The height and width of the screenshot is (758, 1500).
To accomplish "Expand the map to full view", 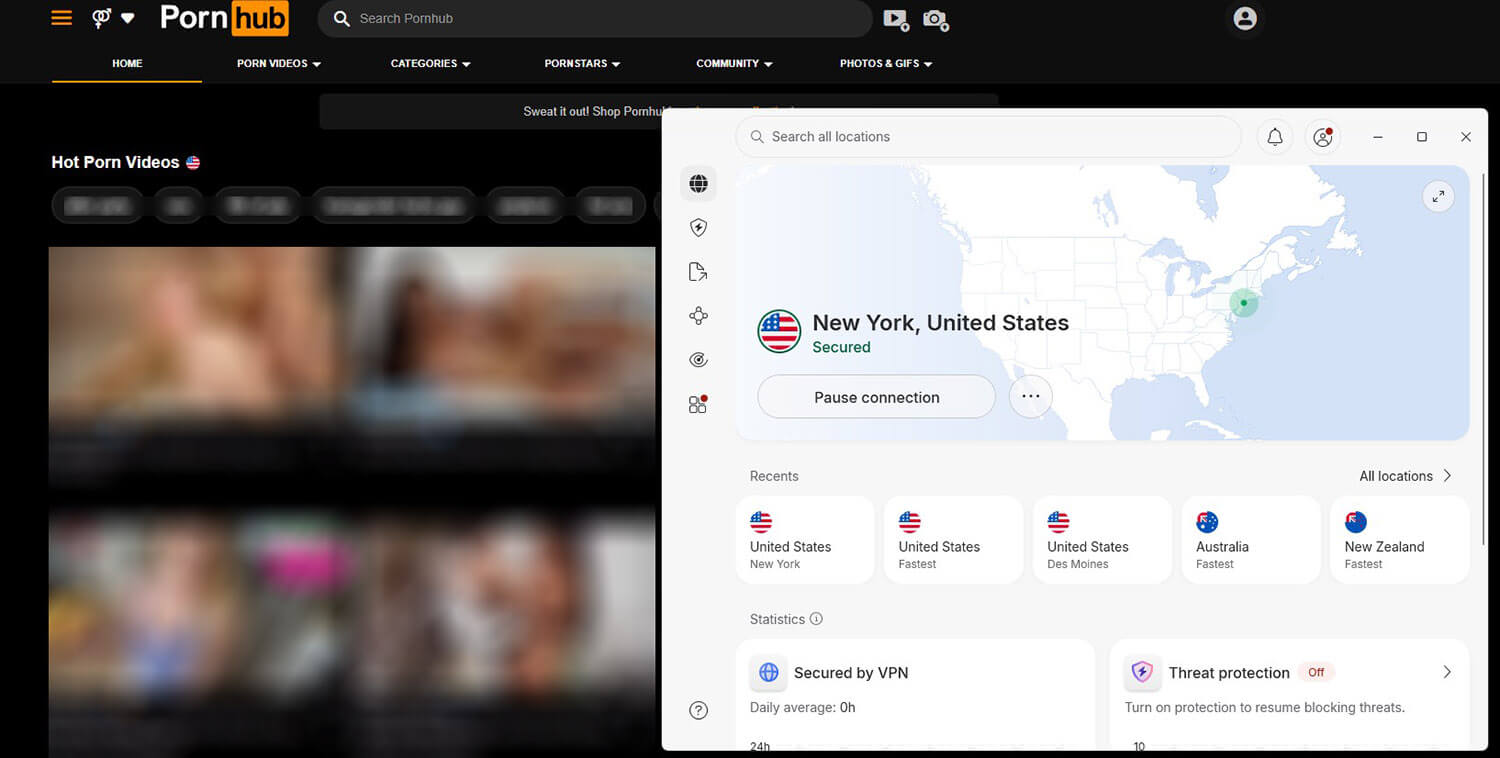I will (1438, 196).
